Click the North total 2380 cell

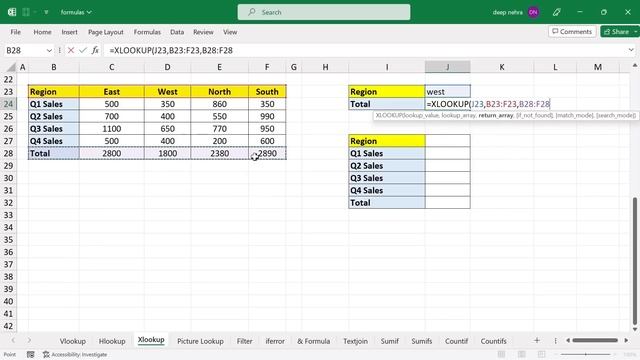point(219,153)
